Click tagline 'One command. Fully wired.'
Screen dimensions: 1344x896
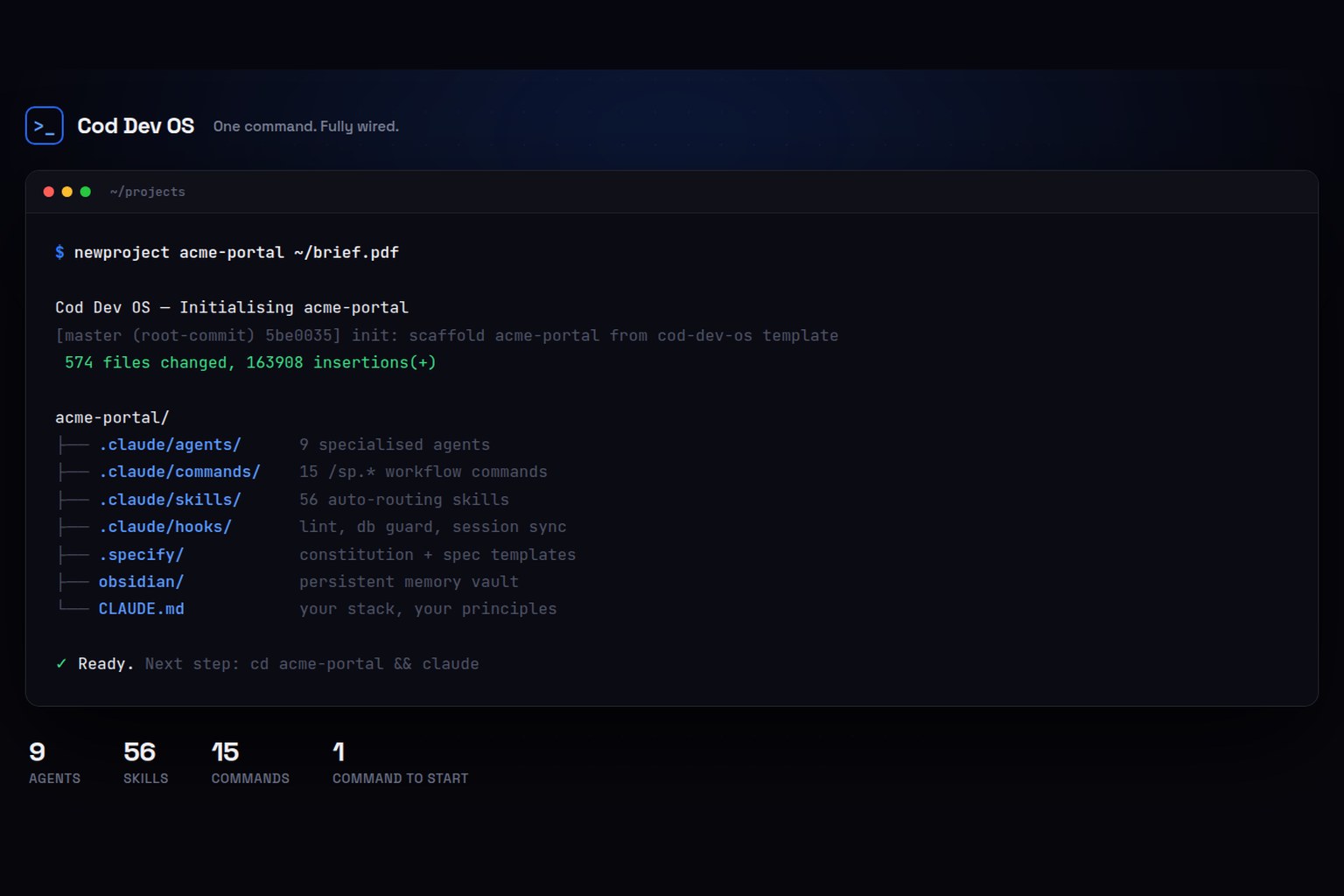coord(306,126)
